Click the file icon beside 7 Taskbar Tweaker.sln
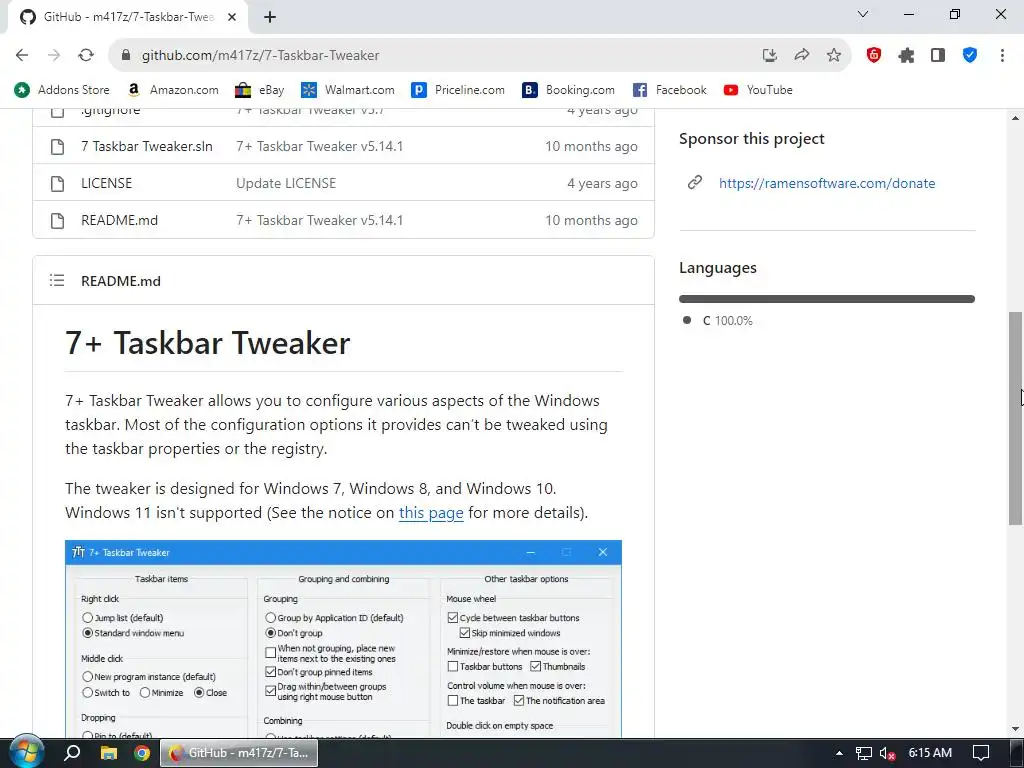The image size is (1024, 768). point(57,147)
